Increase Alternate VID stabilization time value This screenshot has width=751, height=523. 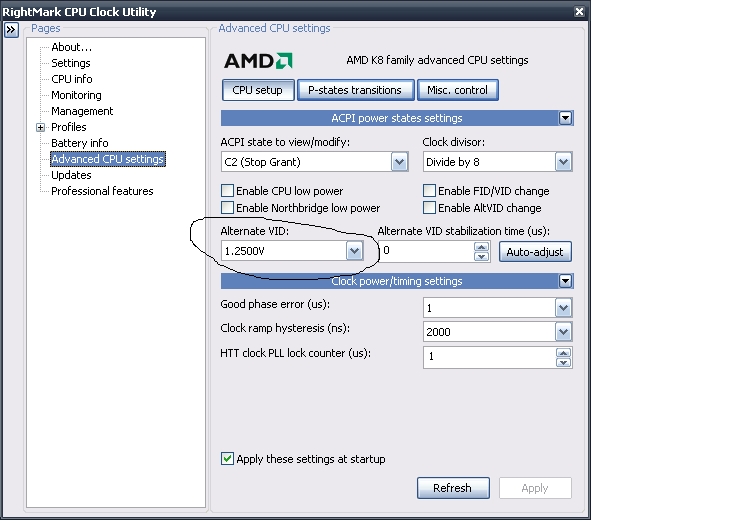pyautogui.click(x=481, y=247)
